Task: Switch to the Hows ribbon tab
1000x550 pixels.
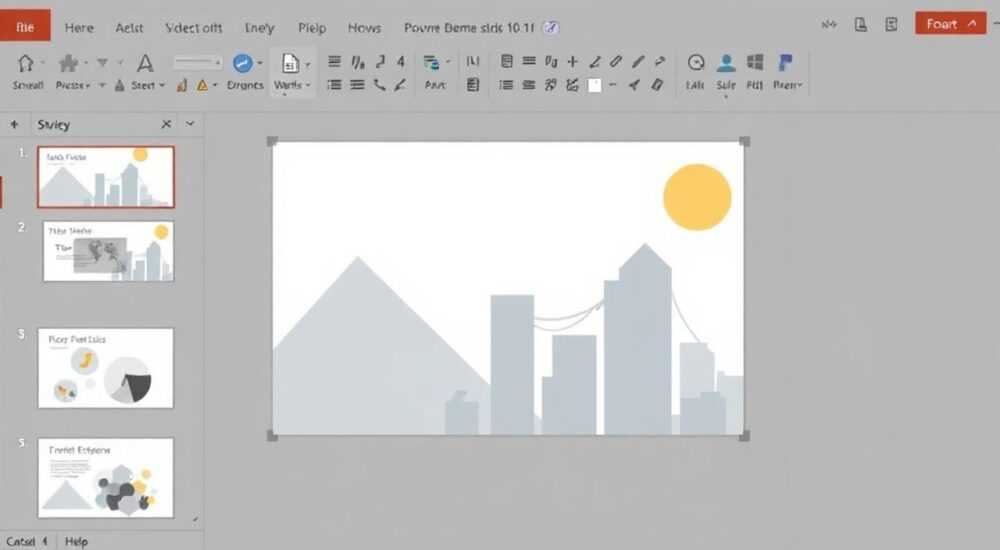Action: pyautogui.click(x=364, y=28)
